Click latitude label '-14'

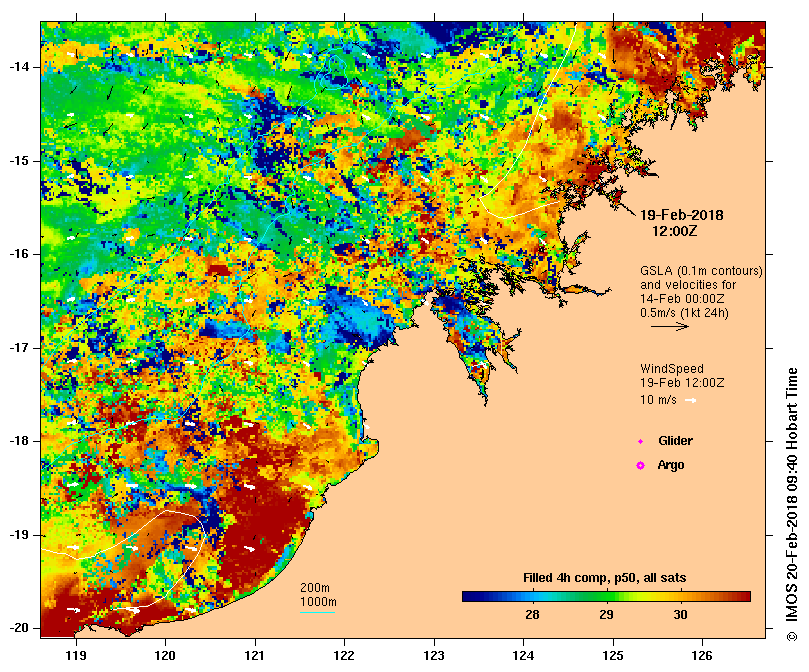19,67
